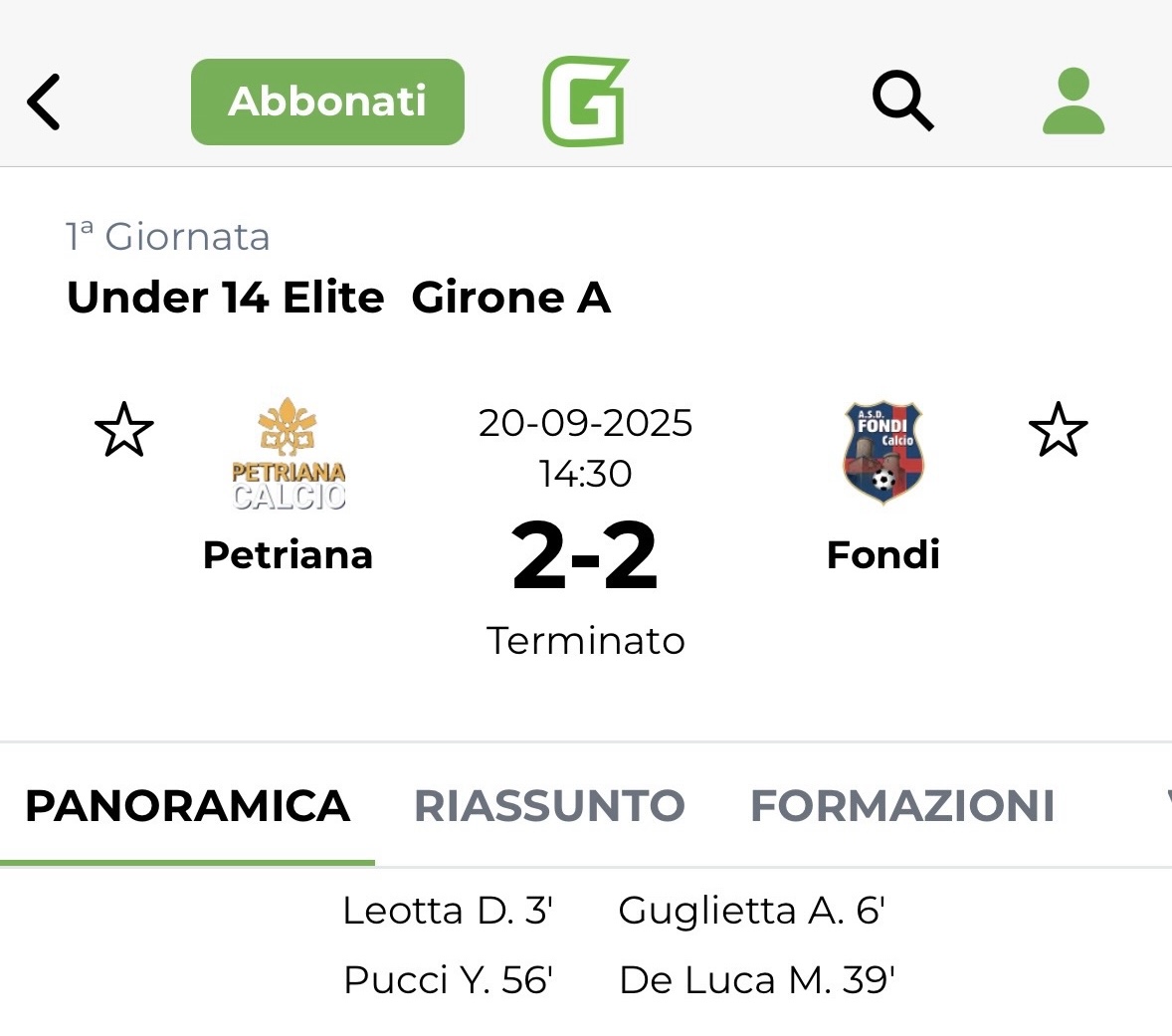Favorite Fondi with the star
Screen dimensions: 1172x1036
[x=1058, y=431]
